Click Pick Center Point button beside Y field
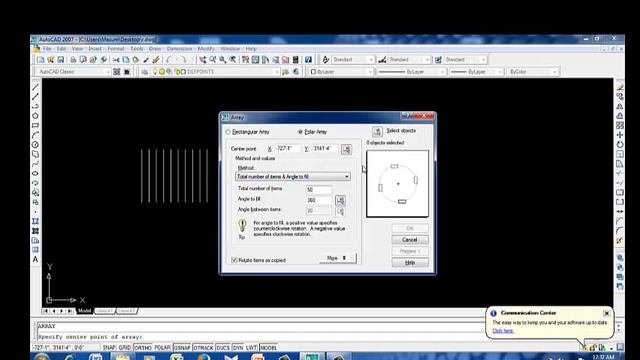This screenshot has height=360, width=640. [346, 149]
